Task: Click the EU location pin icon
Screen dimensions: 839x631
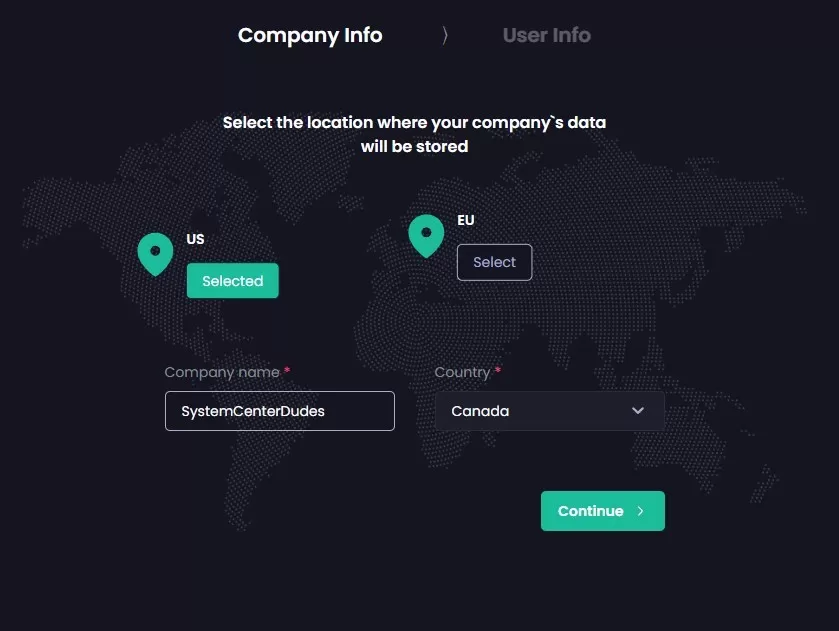Action: [x=426, y=235]
